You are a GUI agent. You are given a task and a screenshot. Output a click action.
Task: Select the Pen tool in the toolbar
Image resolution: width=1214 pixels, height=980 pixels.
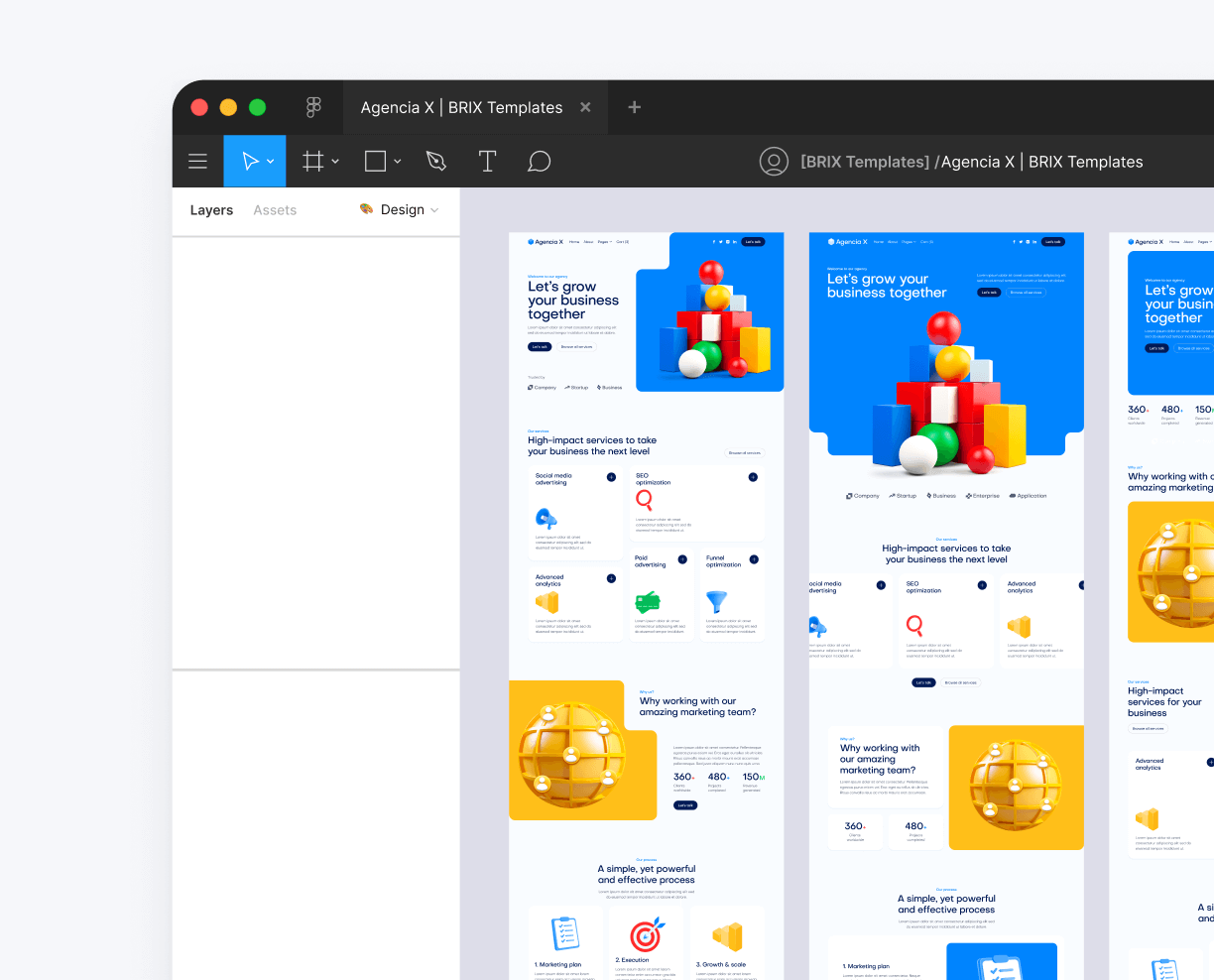click(x=435, y=161)
